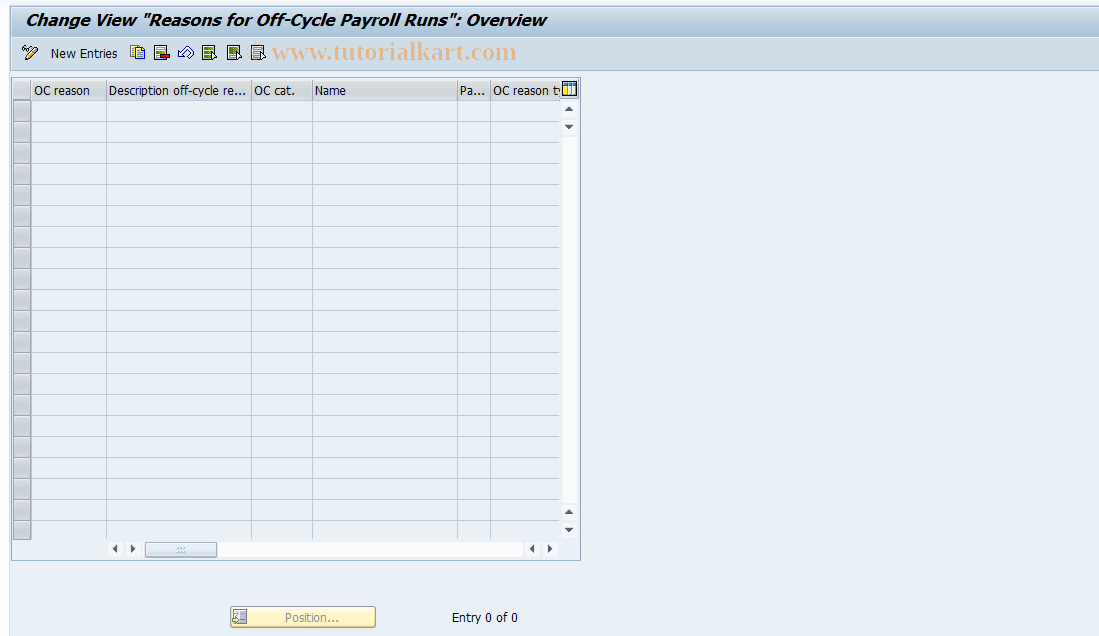This screenshot has height=636, width=1099.
Task: Click the Deselect All icon
Action: [x=258, y=53]
